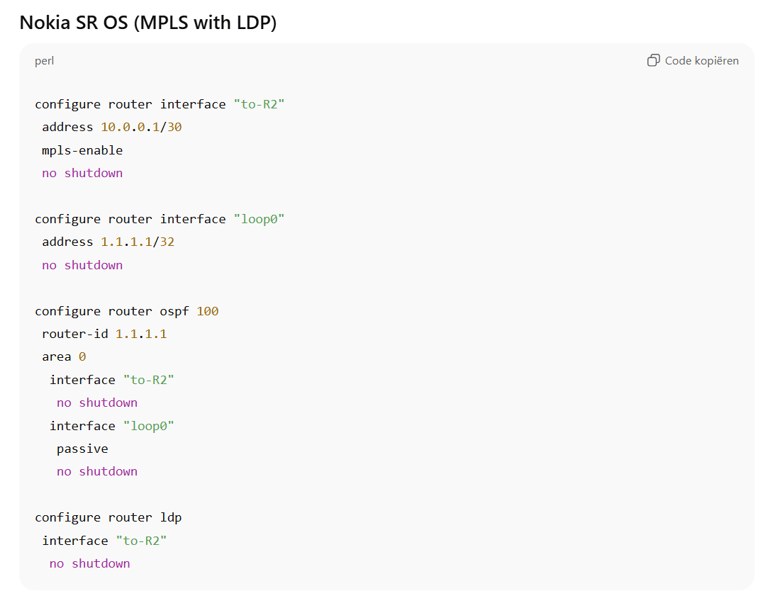
Task: Click the mpls-enable code line
Action: tap(82, 150)
